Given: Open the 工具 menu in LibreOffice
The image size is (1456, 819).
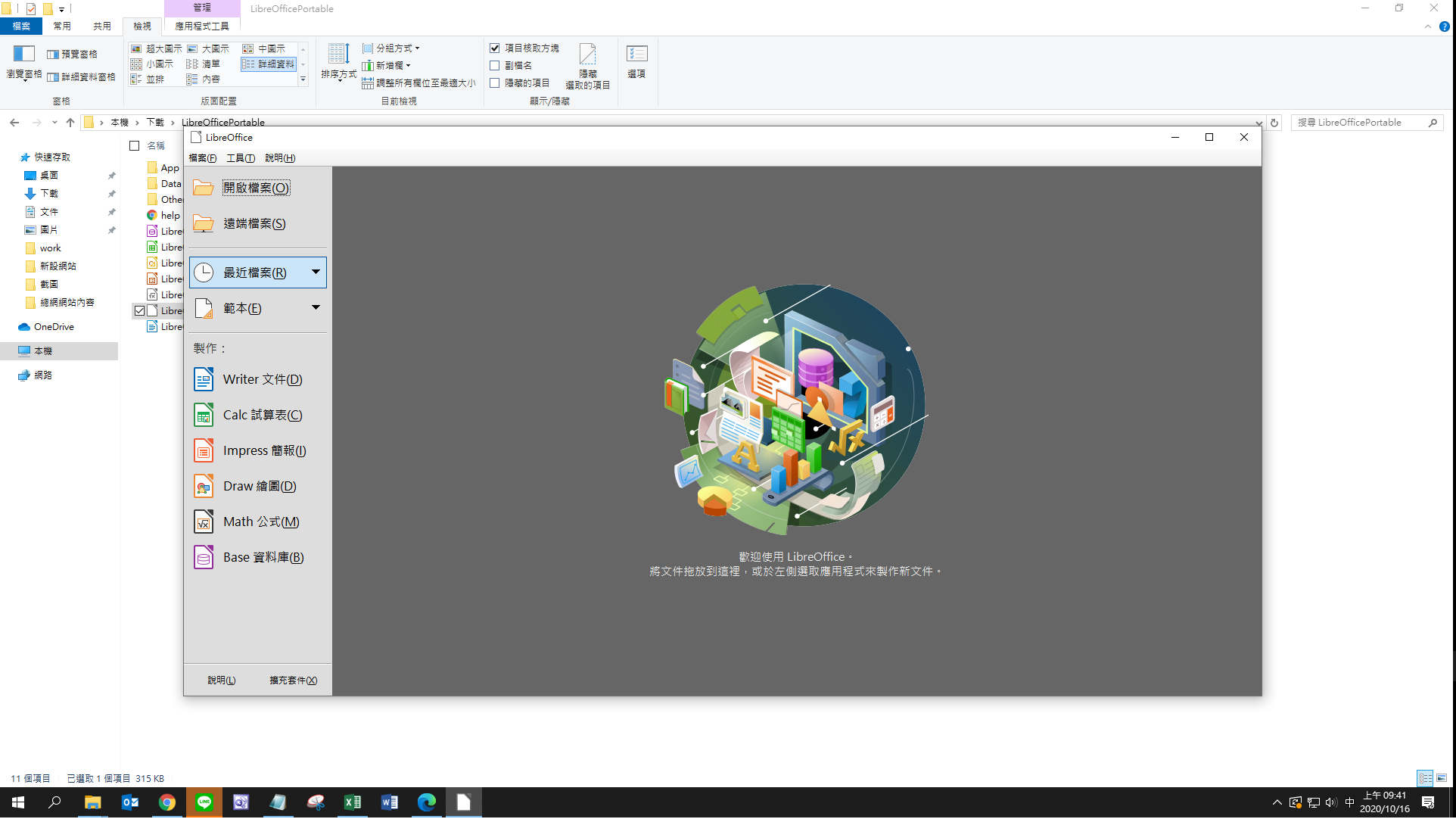Looking at the screenshot, I should 240,157.
